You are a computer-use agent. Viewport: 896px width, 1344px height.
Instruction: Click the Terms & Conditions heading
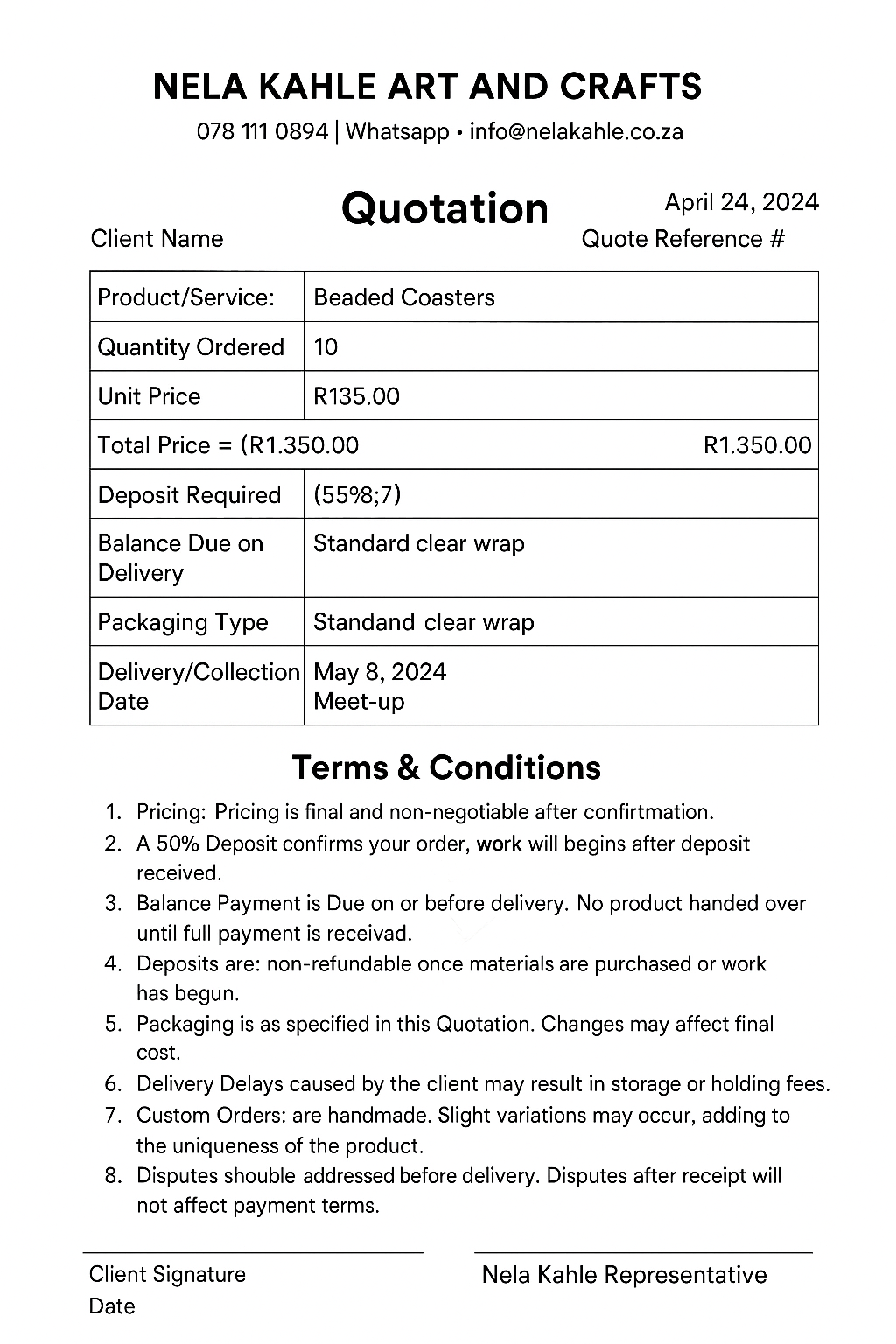pyautogui.click(x=446, y=767)
